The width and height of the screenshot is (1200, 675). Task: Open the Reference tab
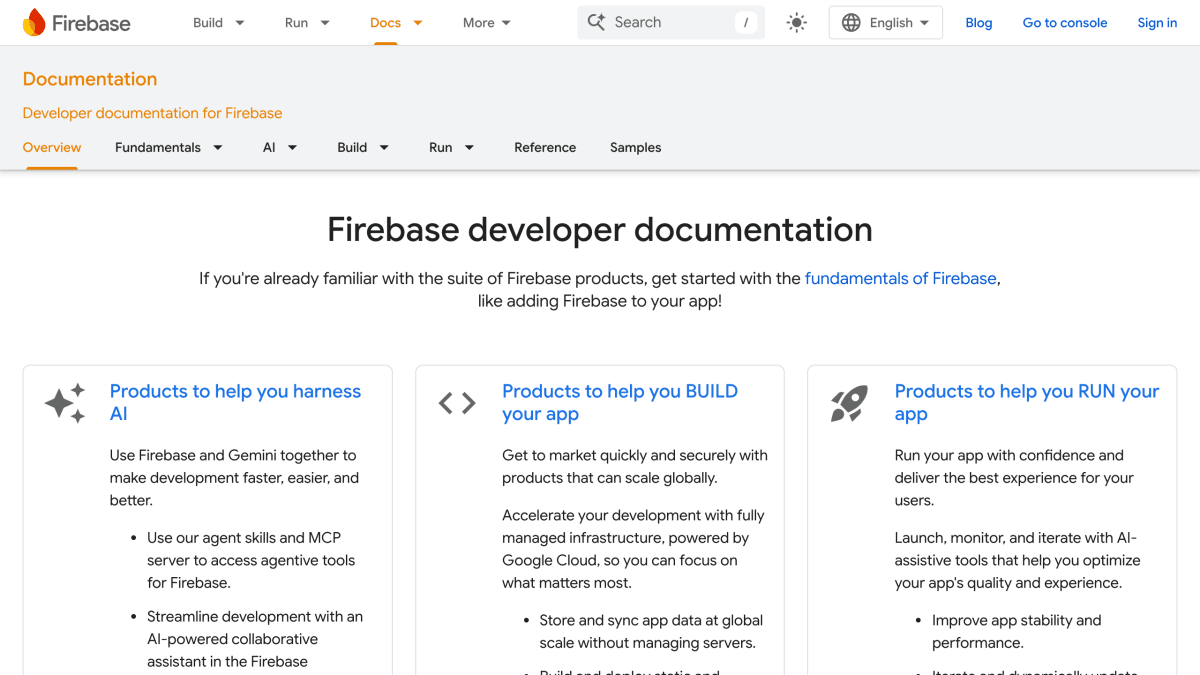coord(545,147)
